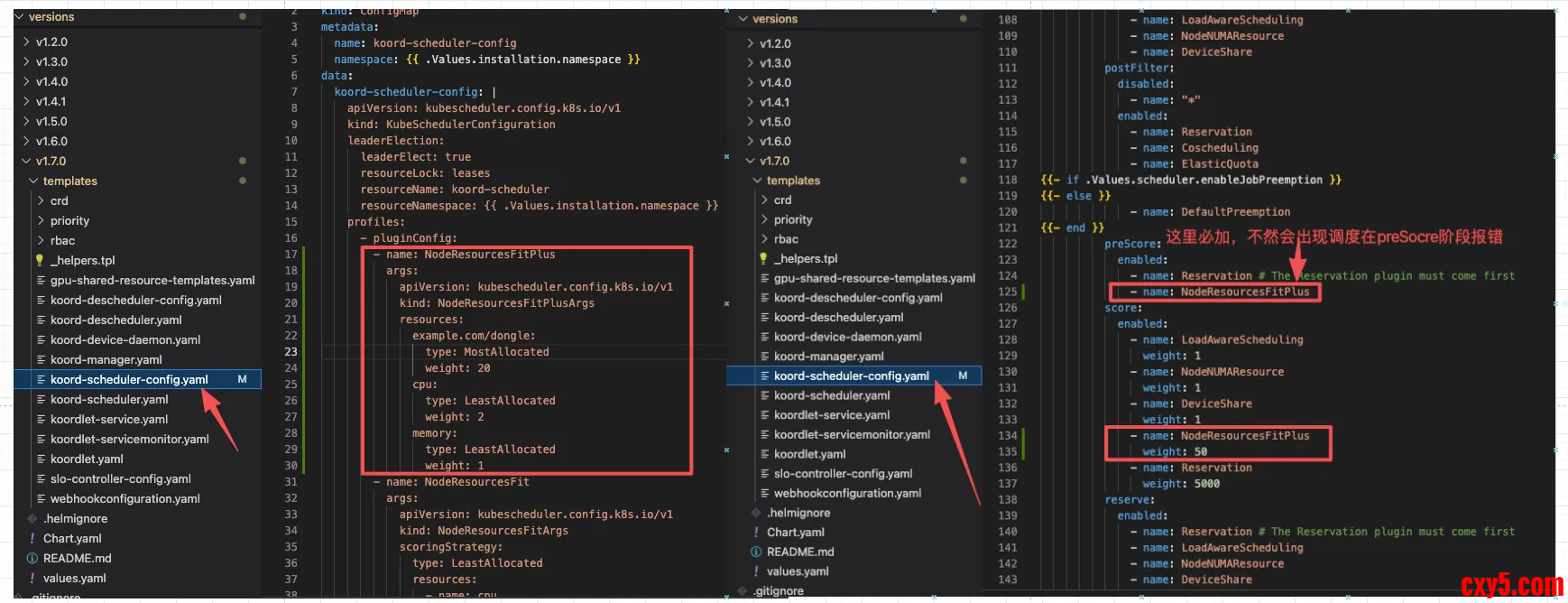
Task: Click line number 23 in the left editor
Action: click(291, 352)
